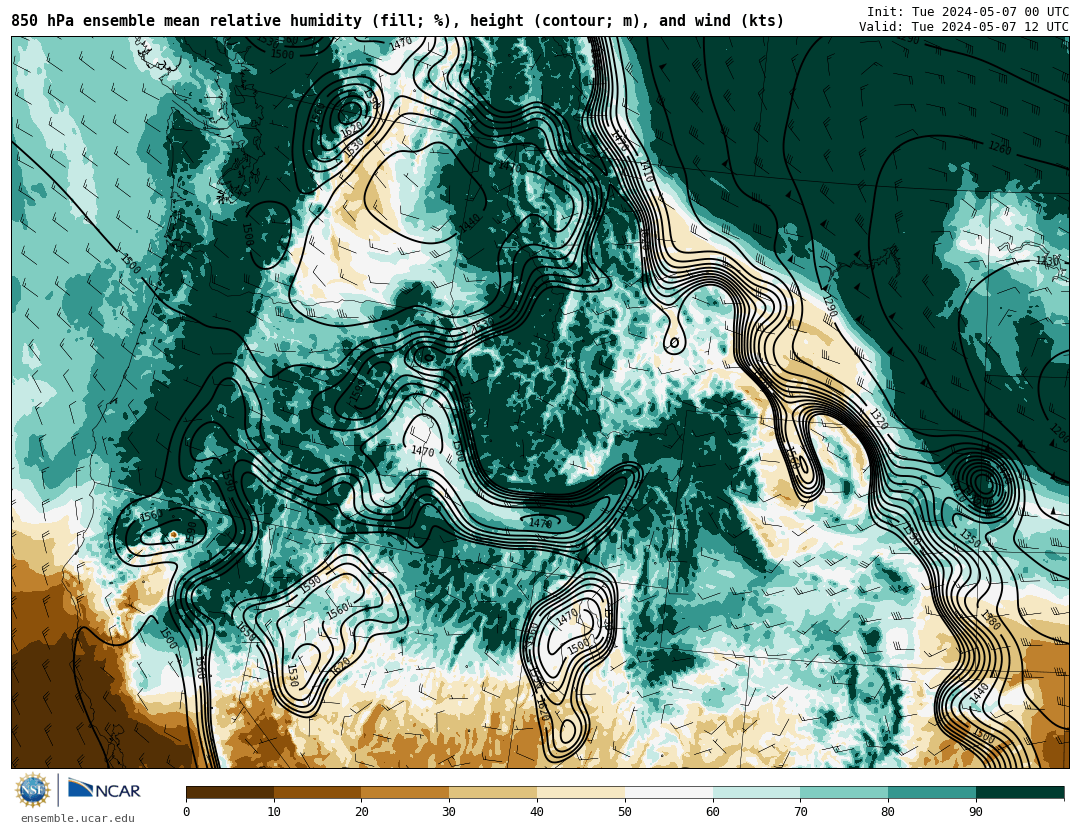Click the colorbar tick label 90
Viewport: 1080px width, 831px height.
[976, 812]
